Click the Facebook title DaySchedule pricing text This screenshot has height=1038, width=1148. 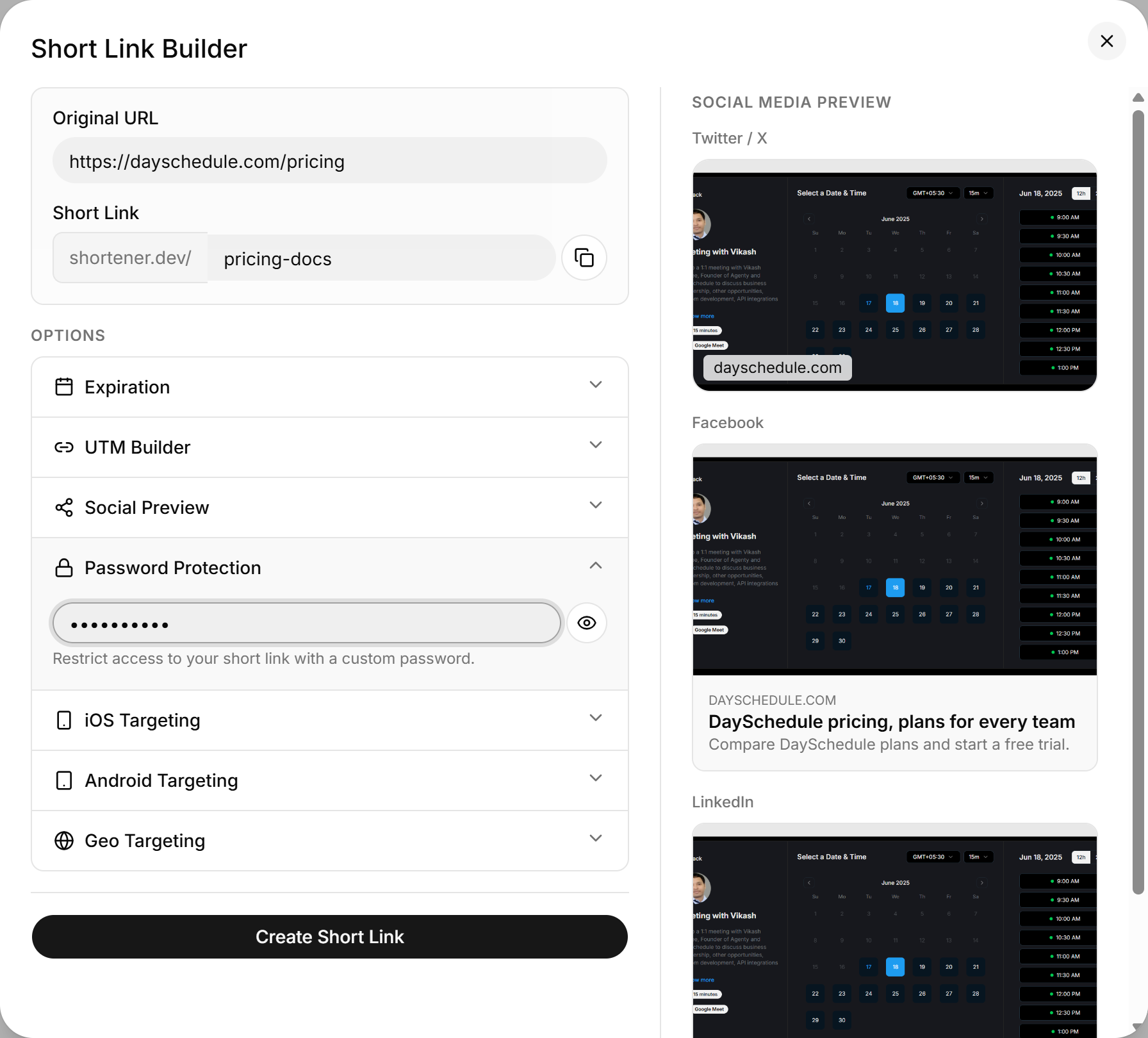[892, 721]
